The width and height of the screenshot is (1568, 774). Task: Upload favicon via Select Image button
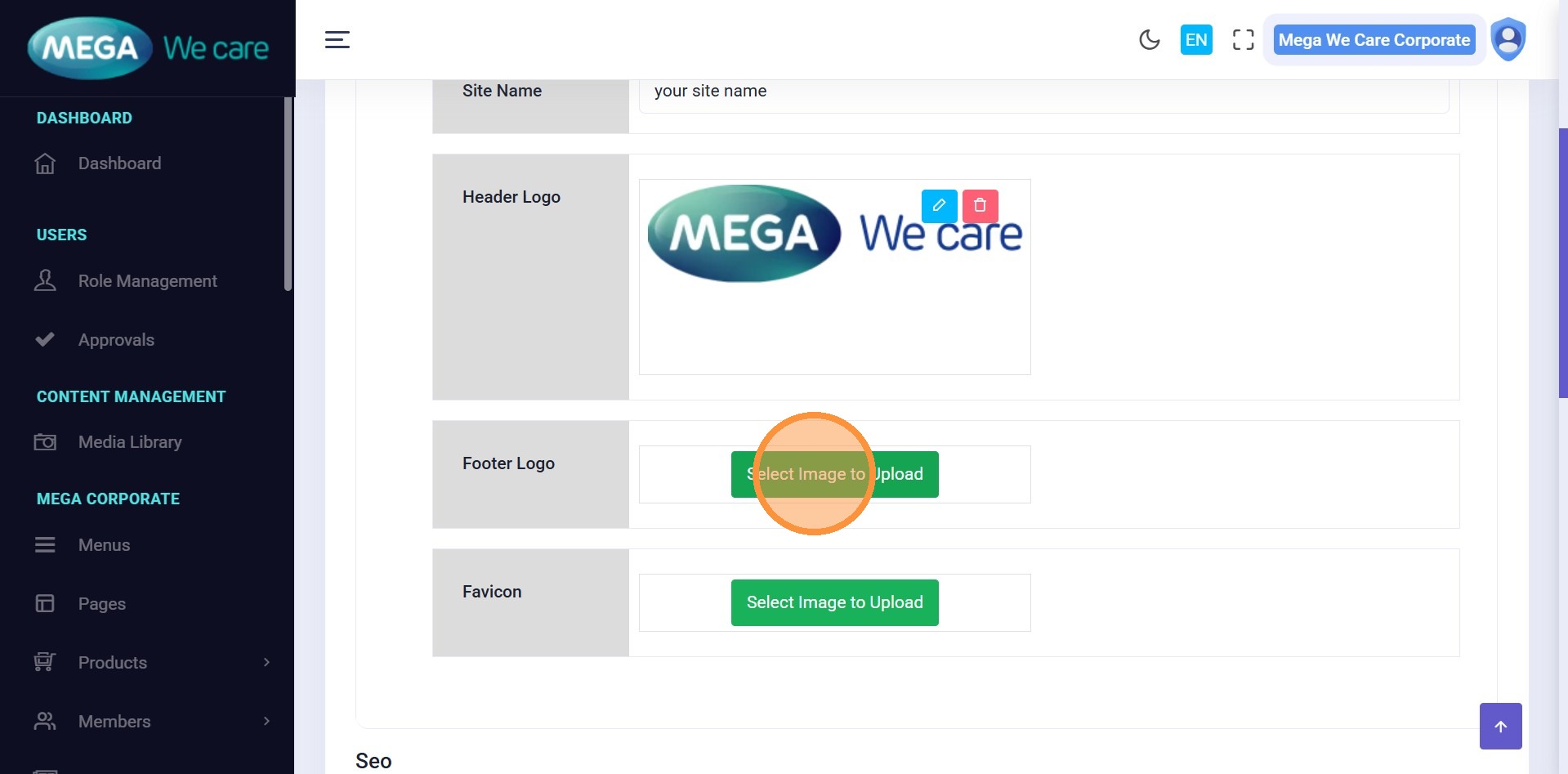[x=834, y=602]
